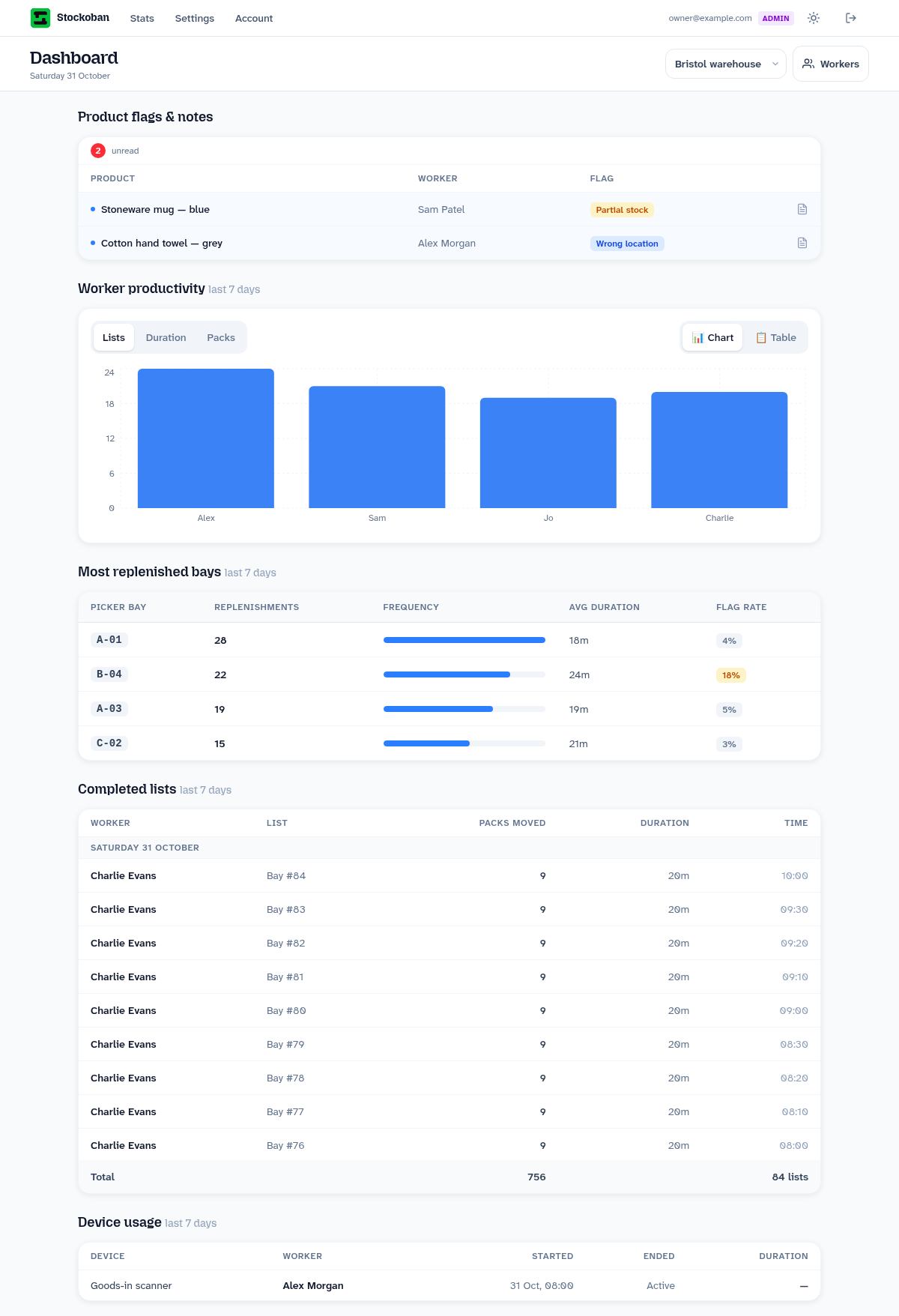Open the Stats menu

(142, 18)
